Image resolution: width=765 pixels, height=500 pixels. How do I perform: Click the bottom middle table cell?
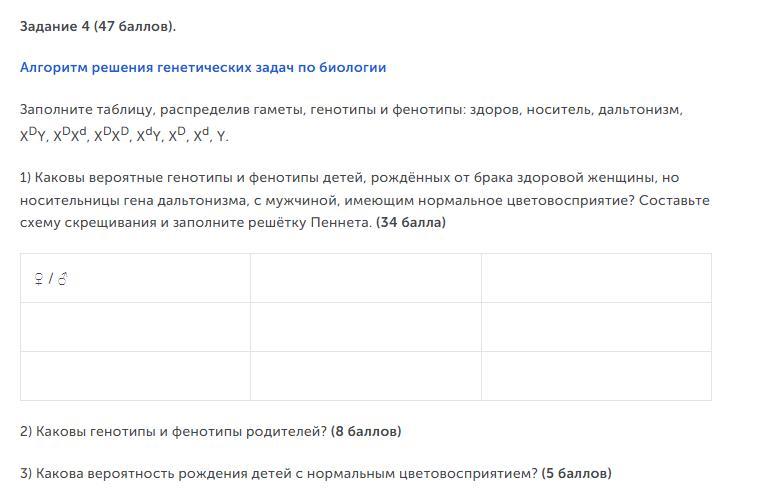click(x=366, y=376)
